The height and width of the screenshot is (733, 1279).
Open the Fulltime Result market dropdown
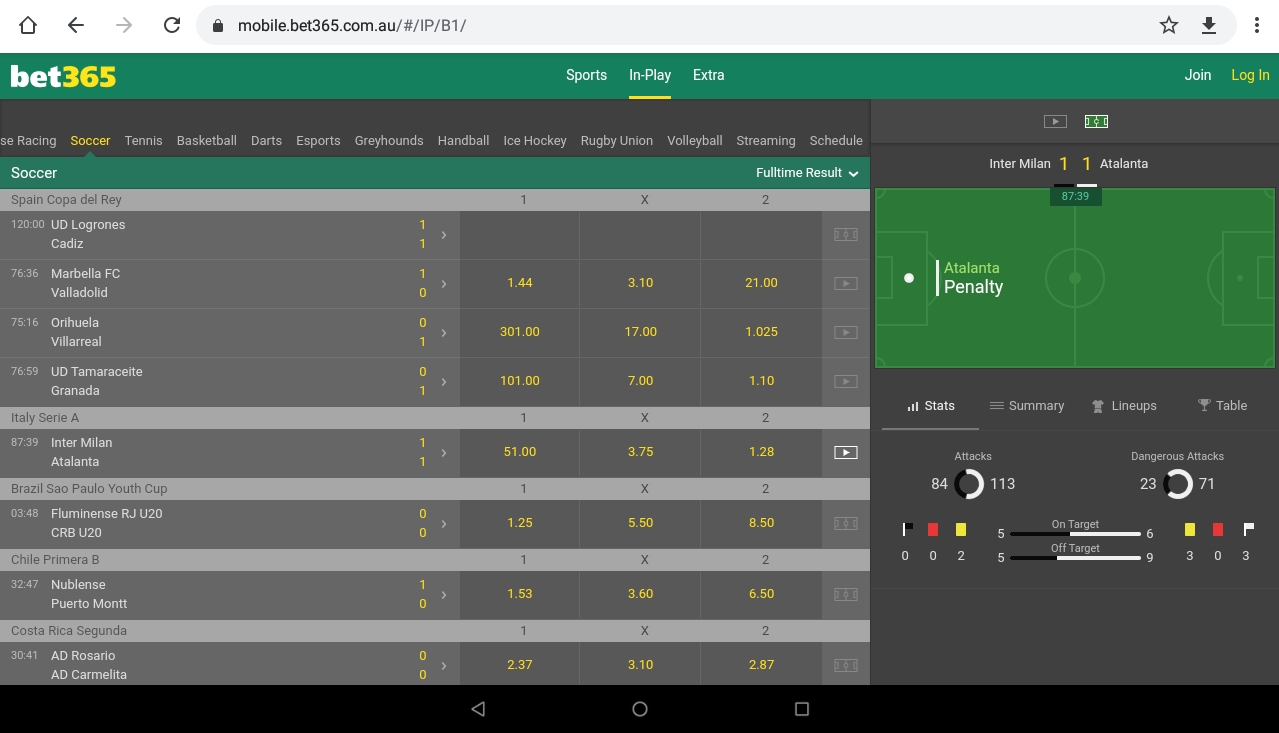click(807, 173)
